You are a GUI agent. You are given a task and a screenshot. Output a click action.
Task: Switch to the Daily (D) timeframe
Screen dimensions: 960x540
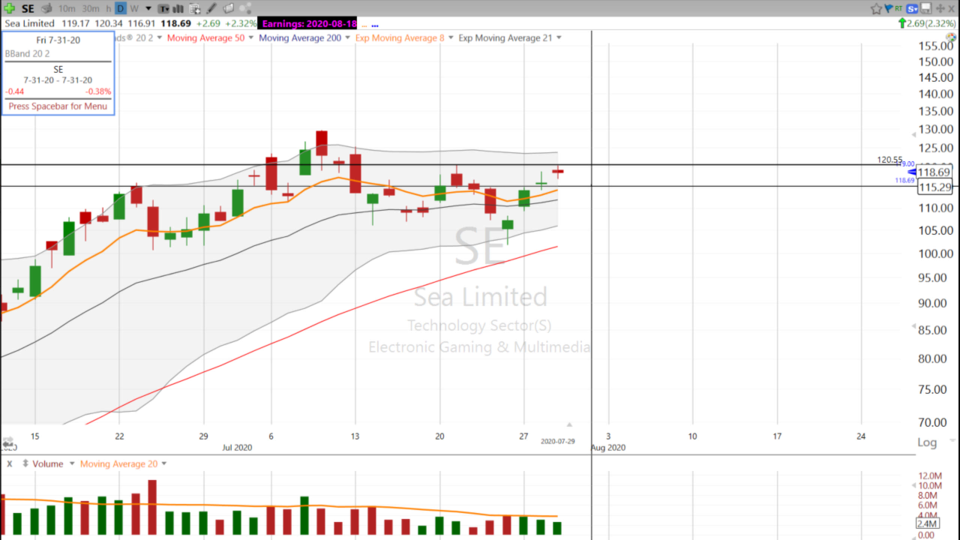[x=120, y=8]
